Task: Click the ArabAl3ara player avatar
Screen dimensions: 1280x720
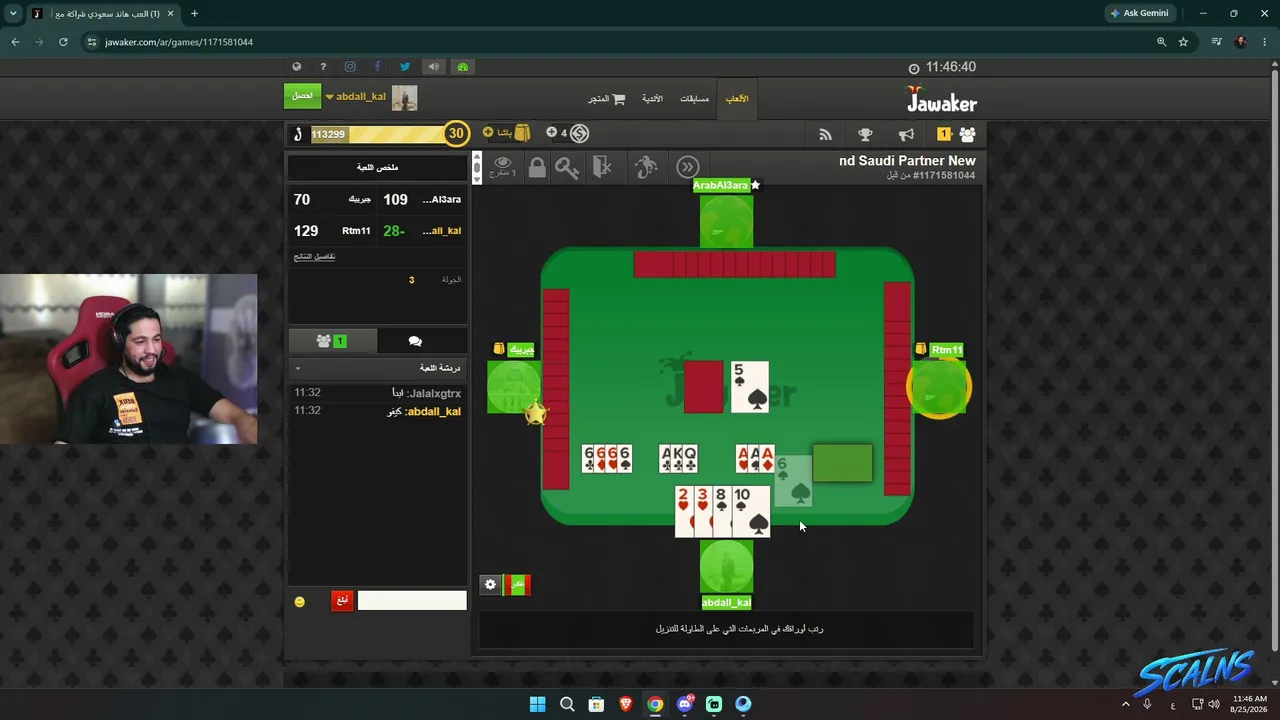Action: click(x=726, y=222)
